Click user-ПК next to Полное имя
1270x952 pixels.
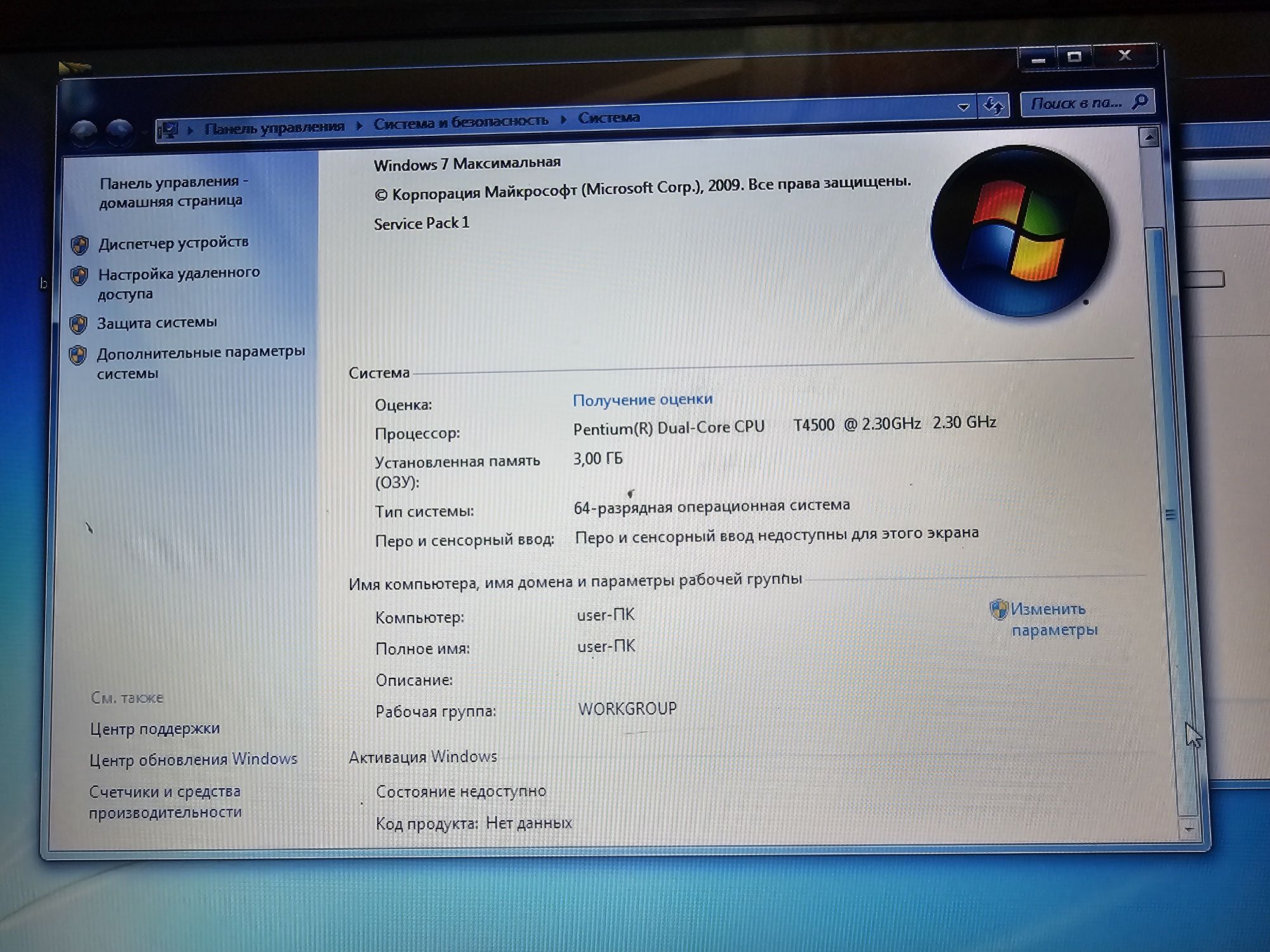click(x=606, y=646)
